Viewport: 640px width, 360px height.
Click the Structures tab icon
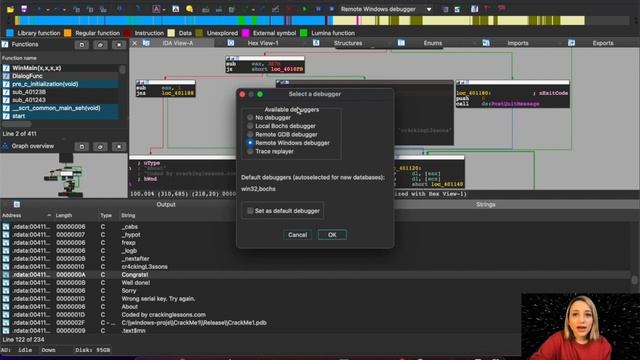click(x=316, y=43)
